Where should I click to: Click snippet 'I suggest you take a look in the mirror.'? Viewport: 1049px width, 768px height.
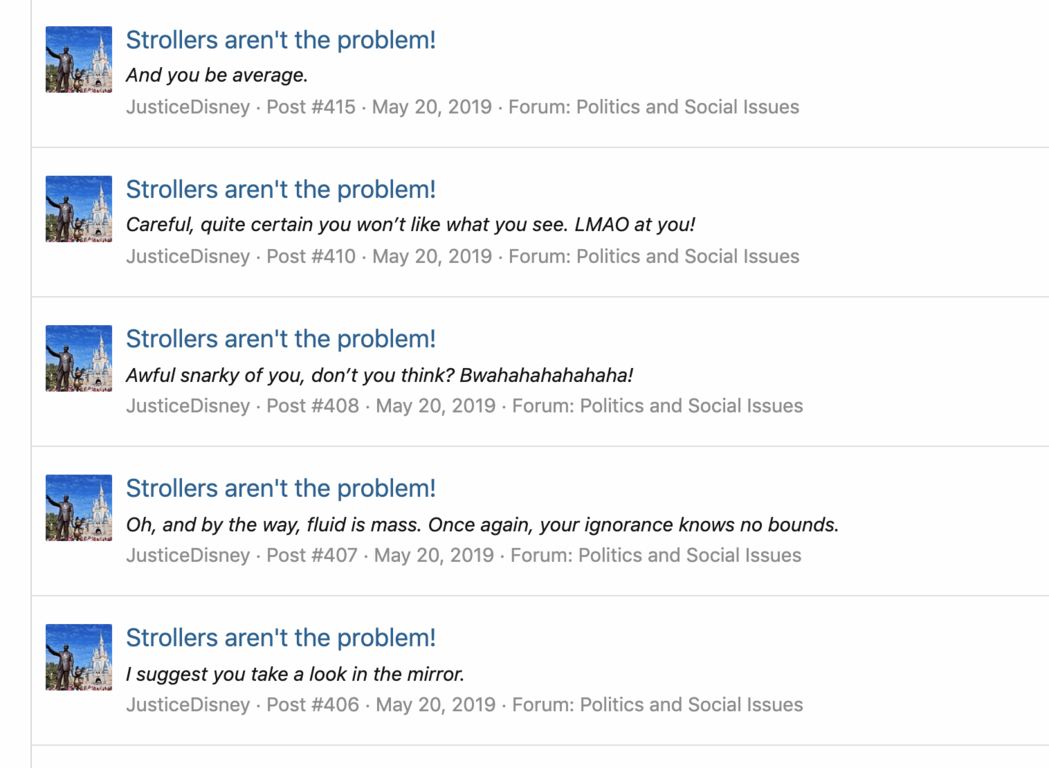coord(295,674)
